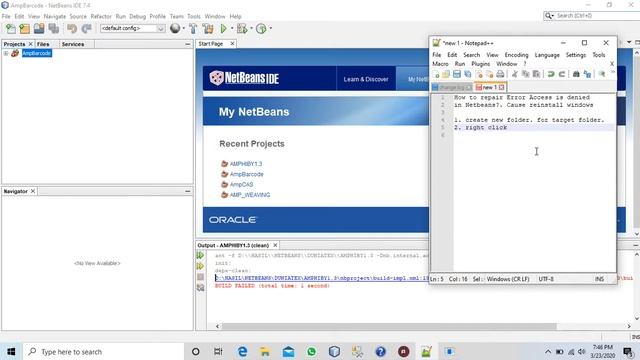The width and height of the screenshot is (640, 360).
Task: Close the Start Page tab
Action: click(x=232, y=44)
